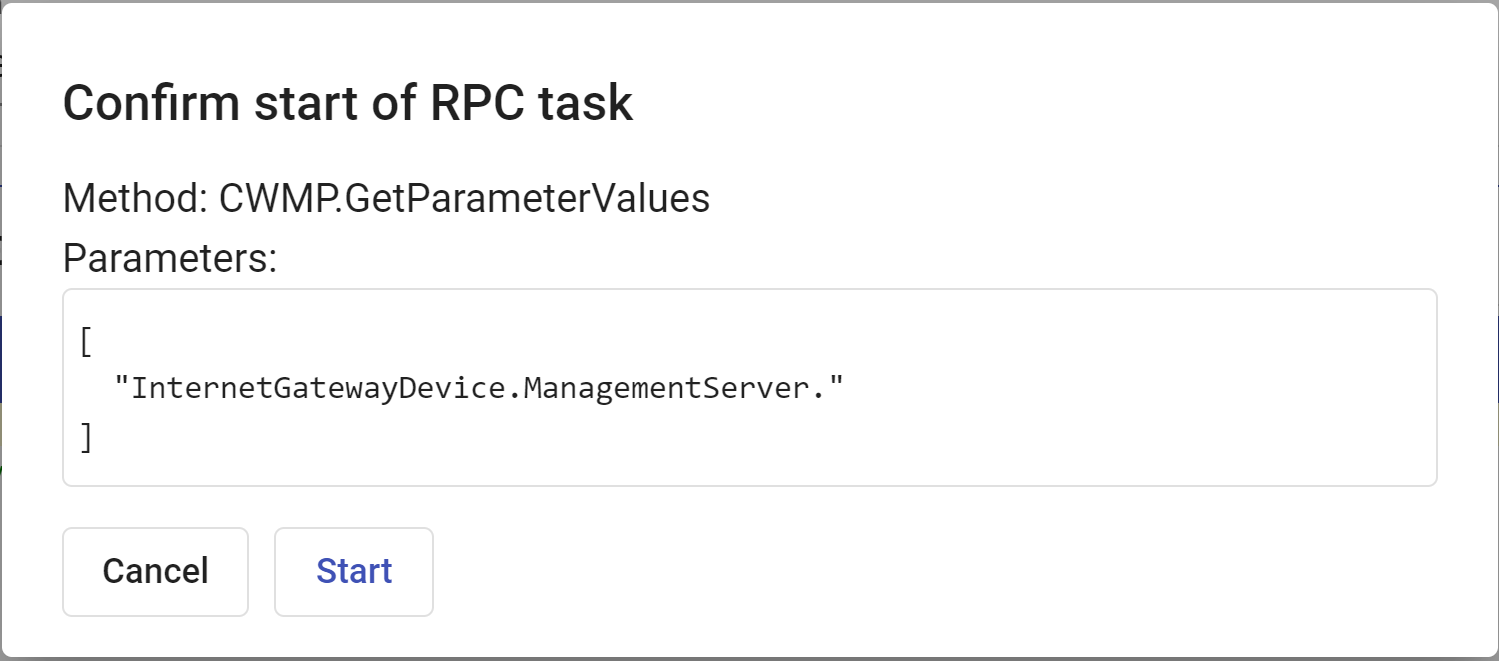
Task: Cancel the RPC task dialog
Action: (x=155, y=571)
